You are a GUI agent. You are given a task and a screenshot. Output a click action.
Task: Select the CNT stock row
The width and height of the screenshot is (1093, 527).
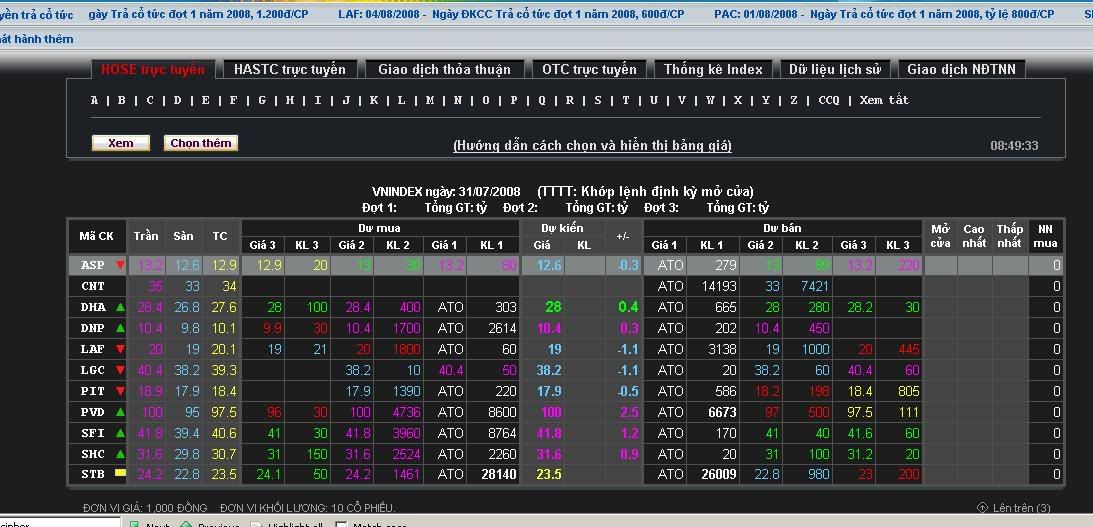click(93, 286)
